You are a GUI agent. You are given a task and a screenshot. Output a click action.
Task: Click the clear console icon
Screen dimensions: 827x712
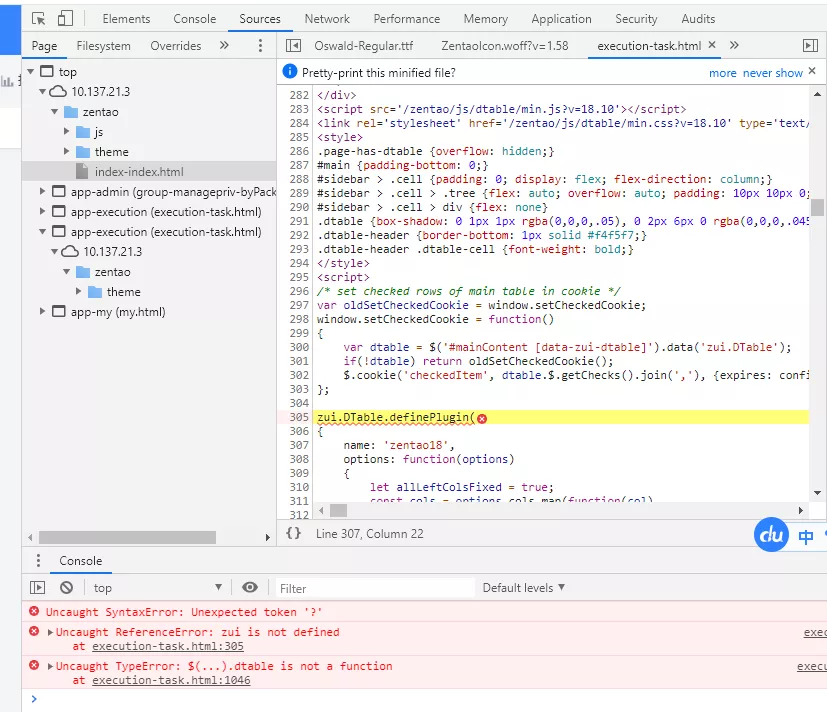click(66, 588)
